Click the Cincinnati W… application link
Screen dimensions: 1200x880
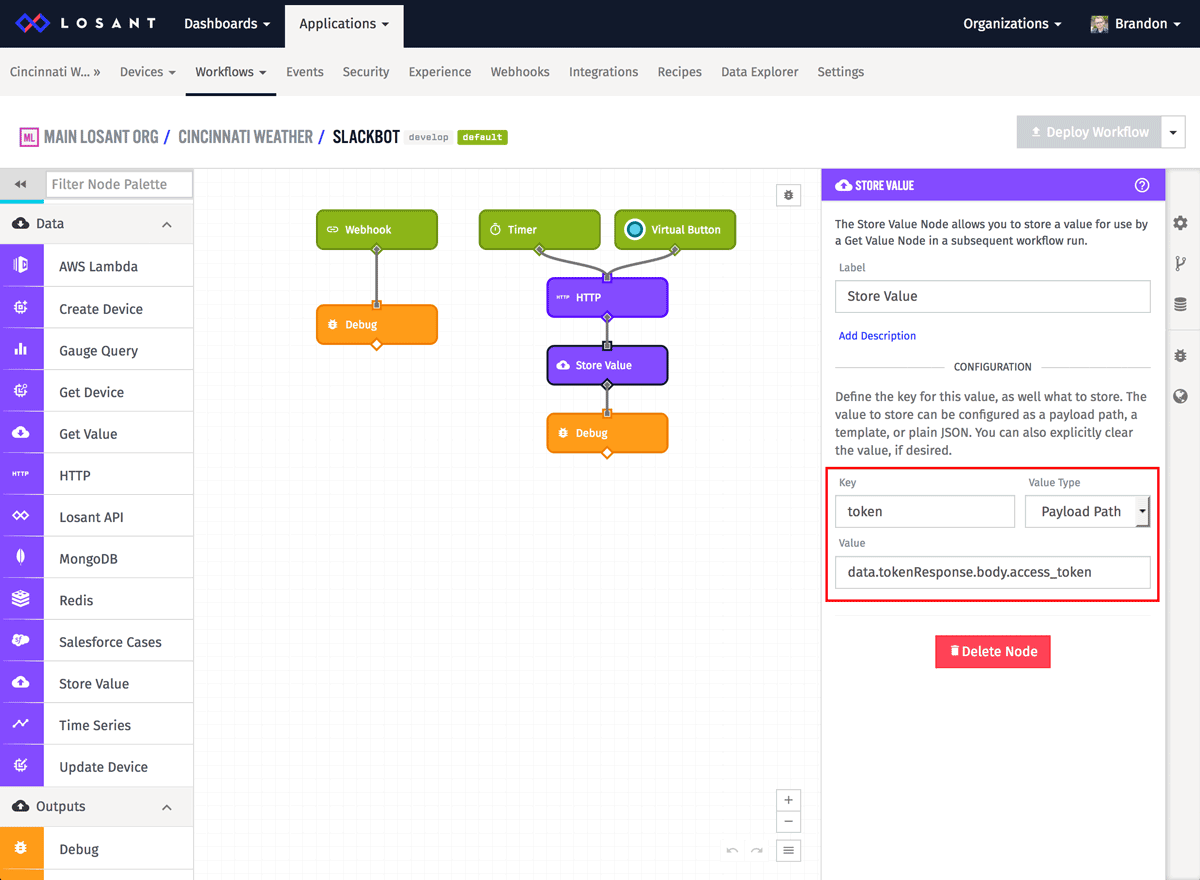(x=55, y=72)
